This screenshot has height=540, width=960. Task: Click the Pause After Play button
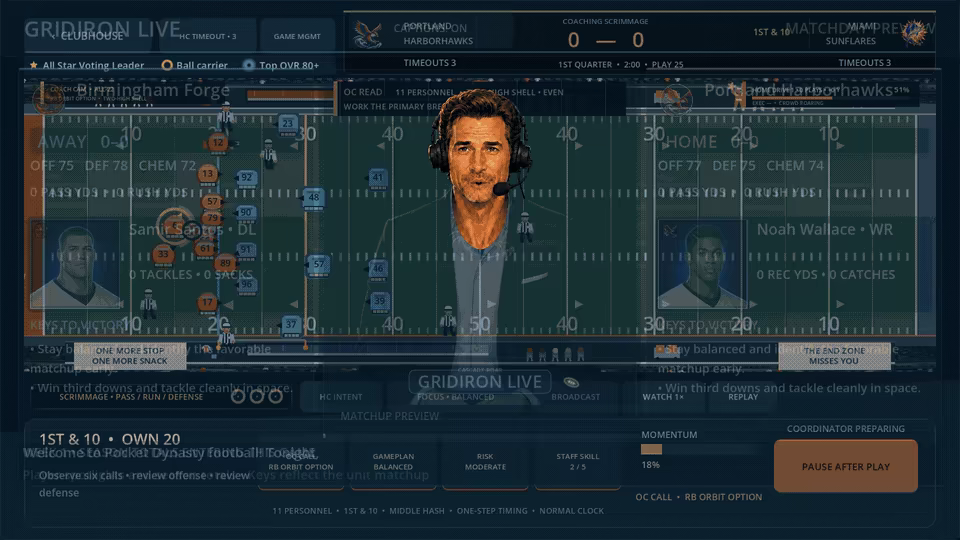point(846,467)
